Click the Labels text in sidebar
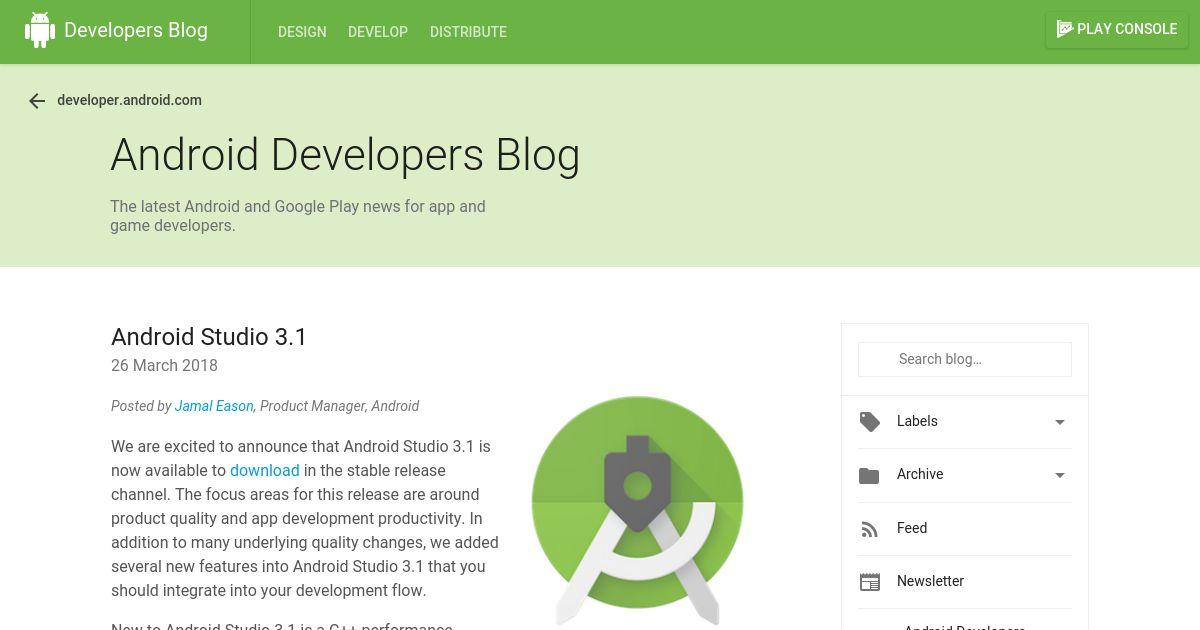Viewport: 1200px width, 630px height. [917, 421]
